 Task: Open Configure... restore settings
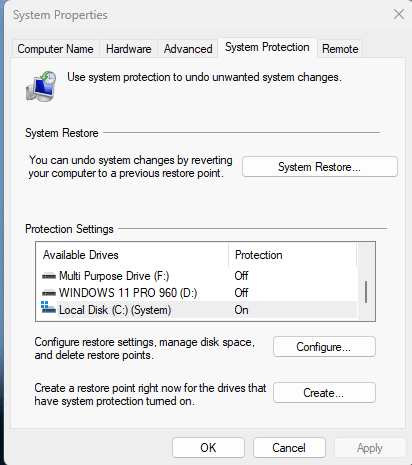click(324, 347)
